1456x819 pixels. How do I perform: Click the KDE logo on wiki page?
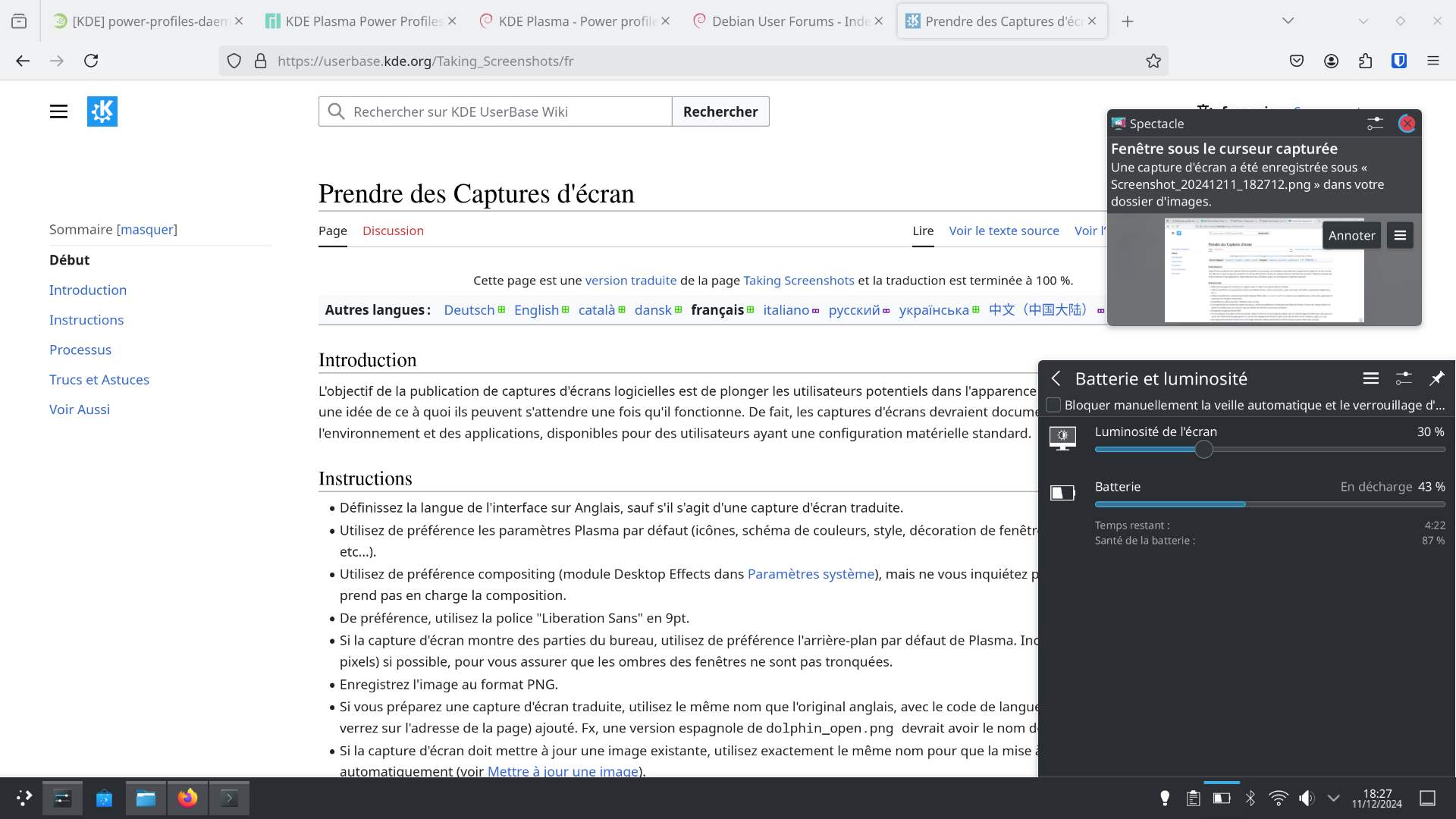point(102,111)
